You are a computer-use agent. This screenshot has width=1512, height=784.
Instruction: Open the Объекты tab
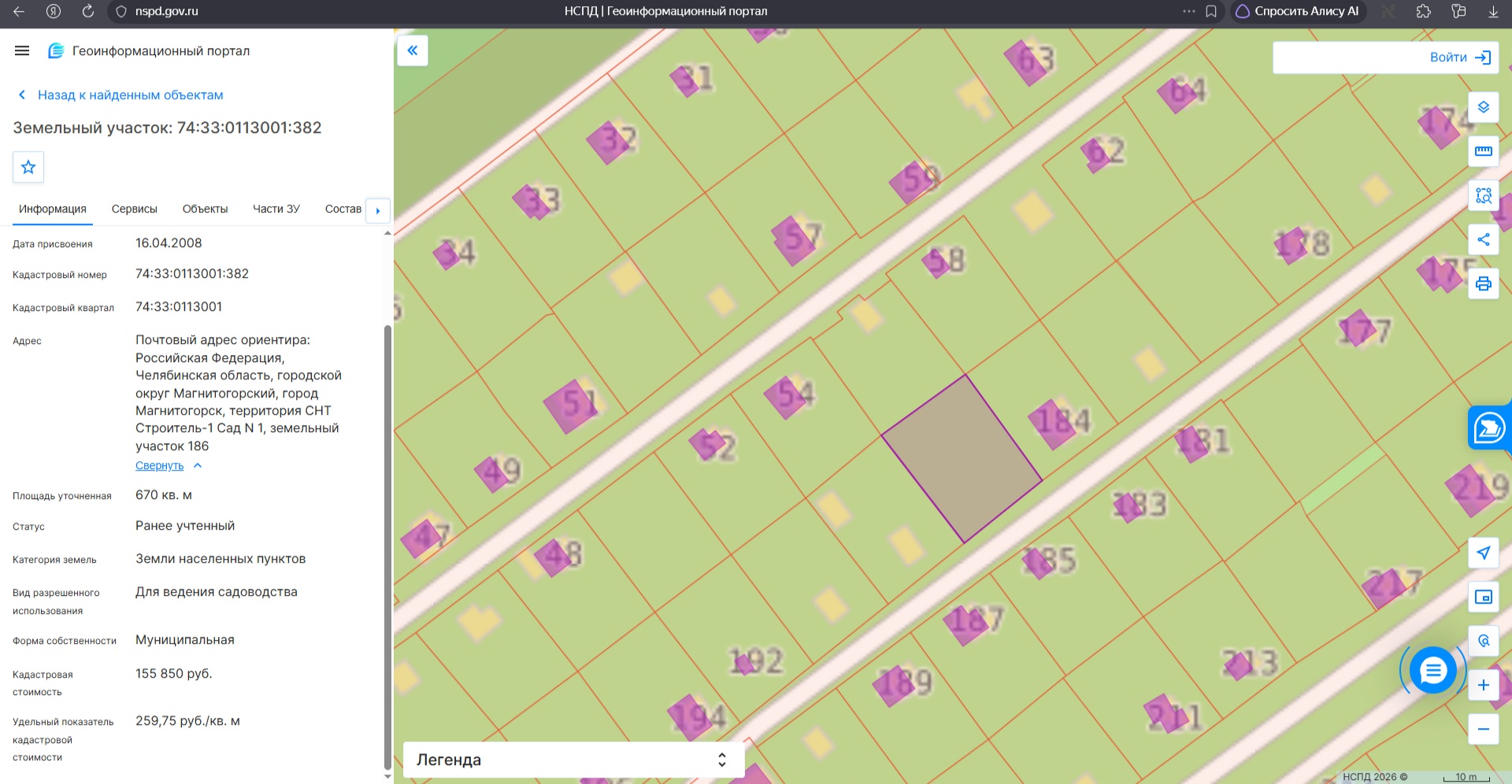tap(205, 209)
